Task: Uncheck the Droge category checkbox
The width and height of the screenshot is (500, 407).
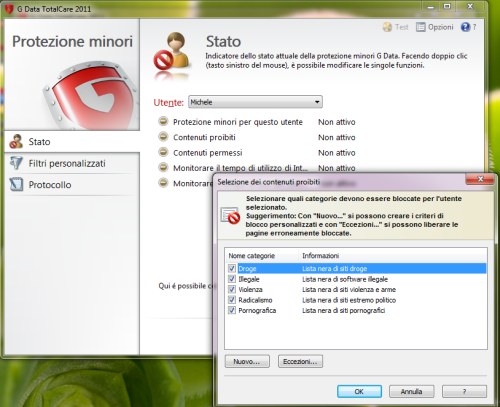Action: [x=232, y=268]
